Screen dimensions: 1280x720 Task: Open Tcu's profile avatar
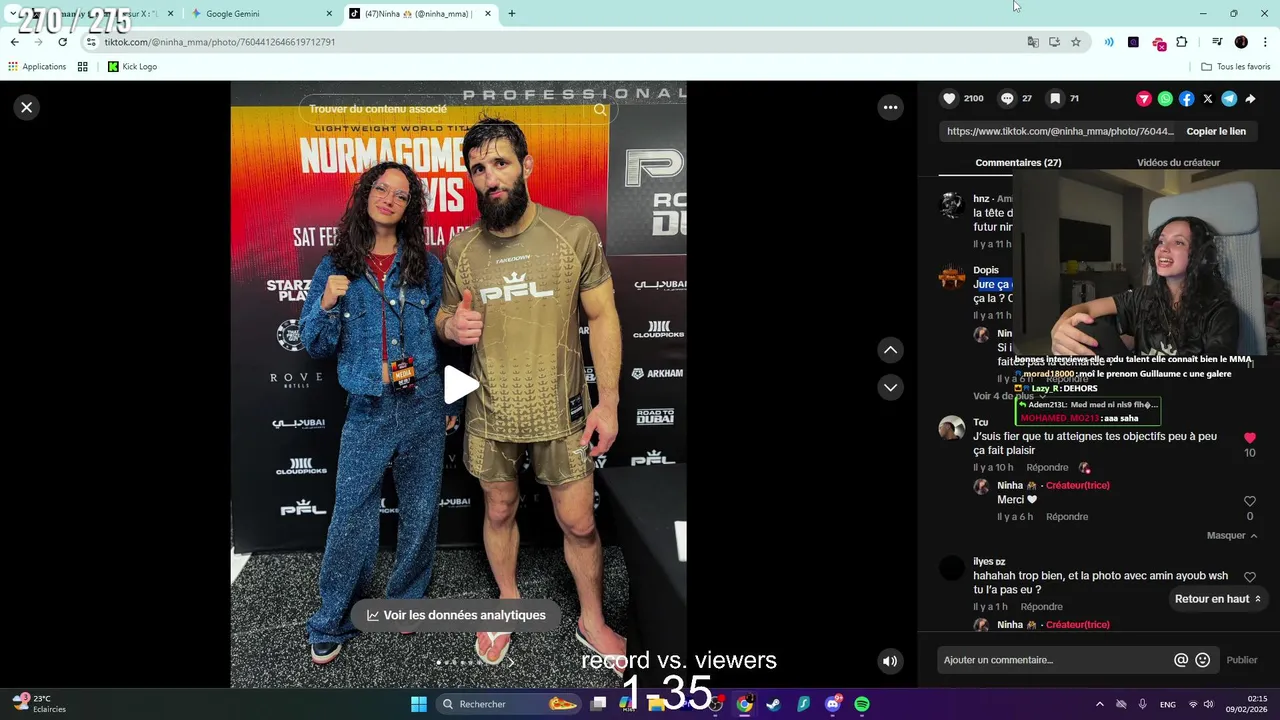click(x=951, y=428)
